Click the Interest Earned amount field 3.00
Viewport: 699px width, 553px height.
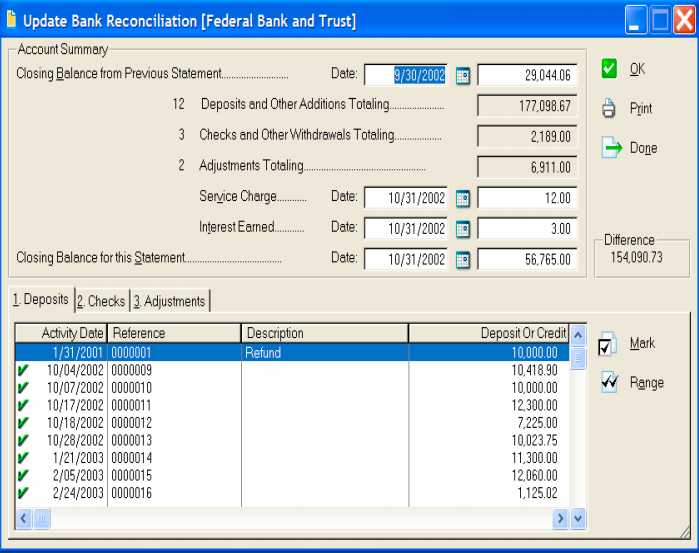[527, 229]
